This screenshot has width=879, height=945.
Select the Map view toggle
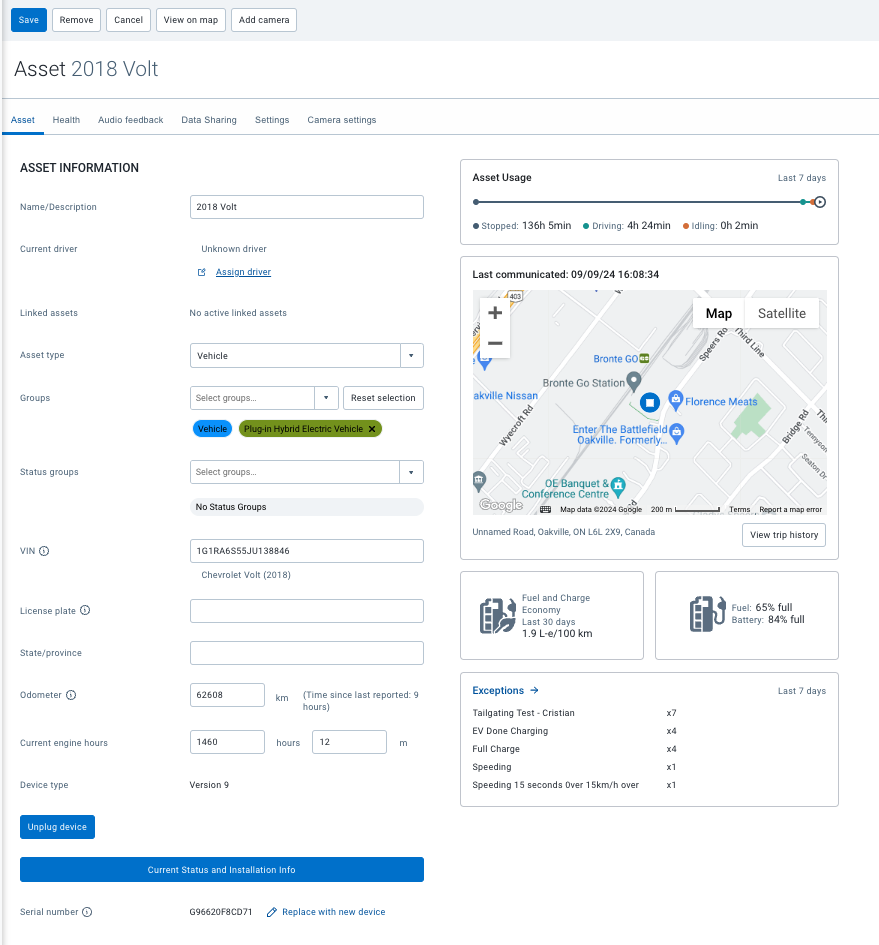pos(718,313)
